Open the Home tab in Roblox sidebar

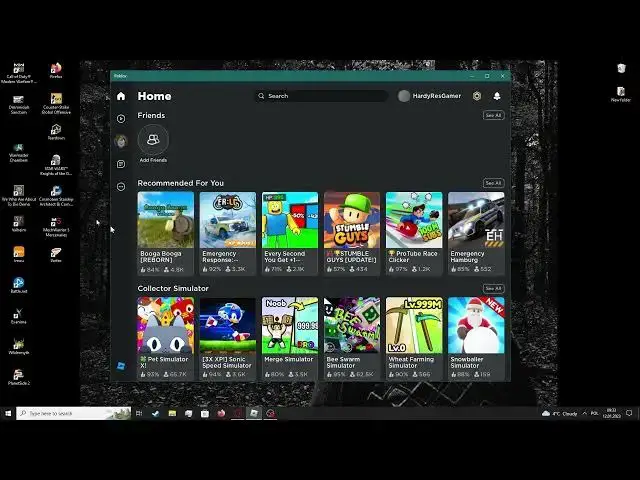click(121, 96)
